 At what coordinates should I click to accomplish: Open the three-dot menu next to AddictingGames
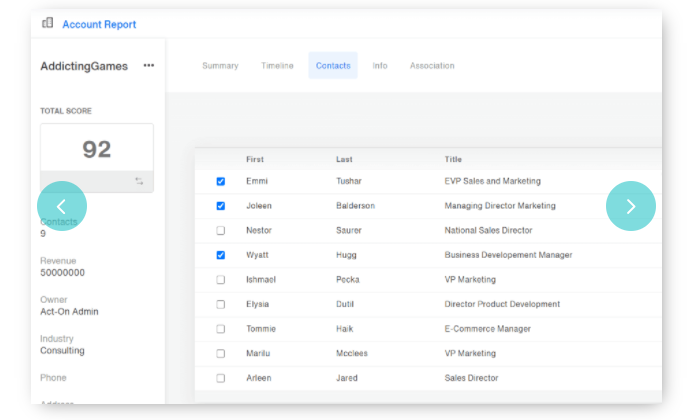(x=149, y=66)
